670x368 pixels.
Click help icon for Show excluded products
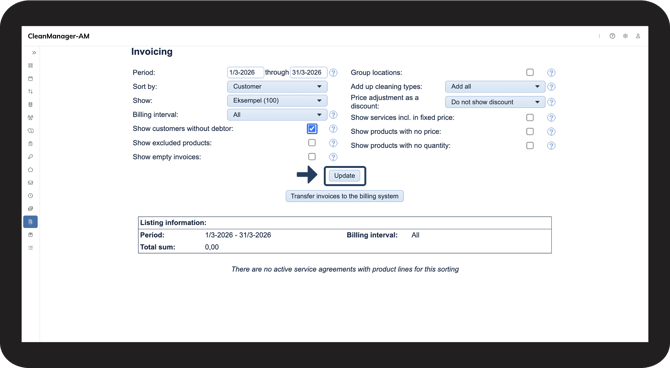333,143
